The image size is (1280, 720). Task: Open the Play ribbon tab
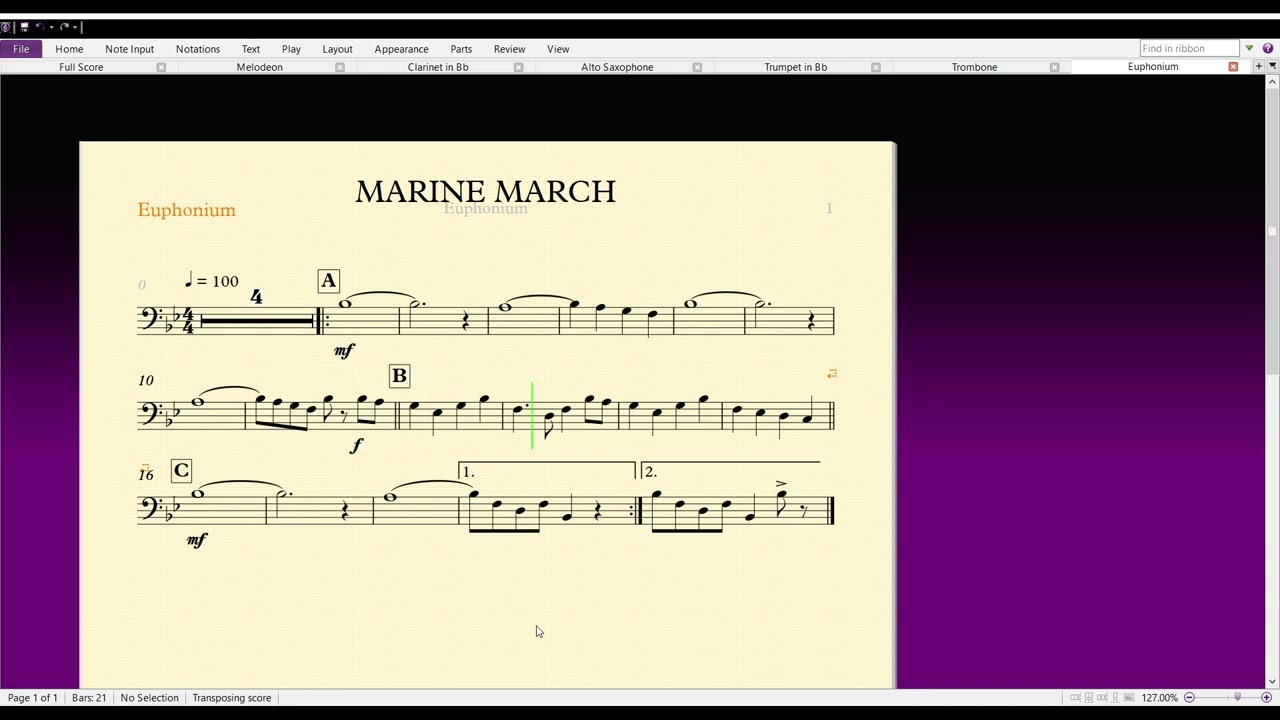coord(291,49)
